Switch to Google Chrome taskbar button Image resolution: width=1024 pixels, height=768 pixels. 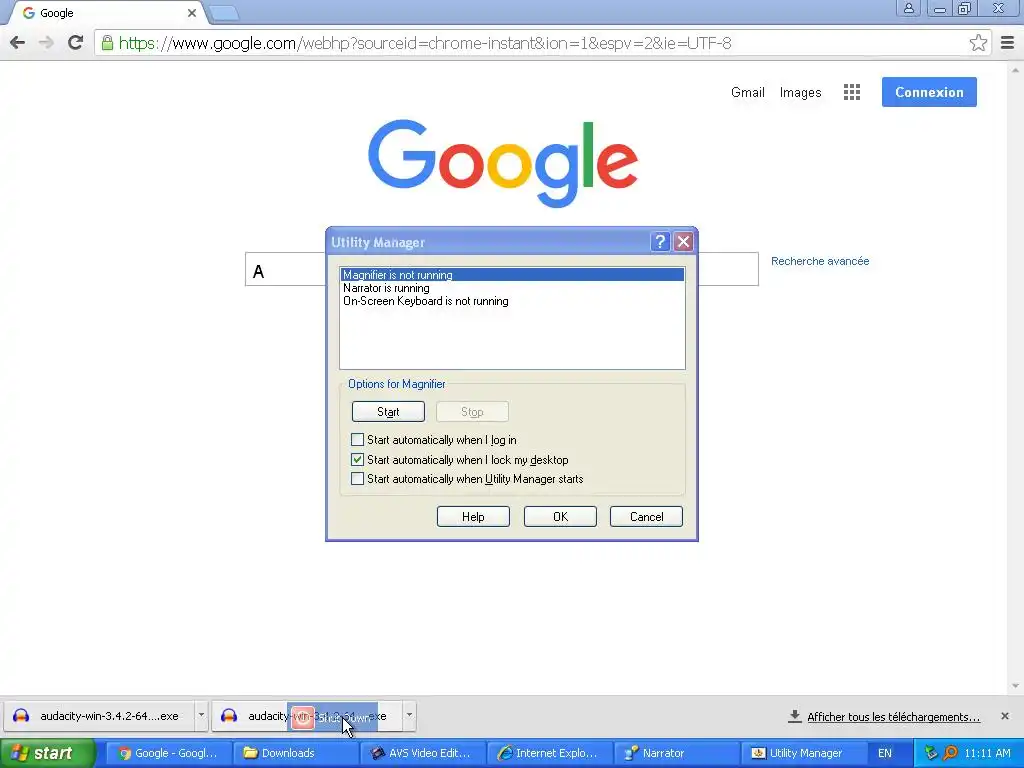(168, 753)
